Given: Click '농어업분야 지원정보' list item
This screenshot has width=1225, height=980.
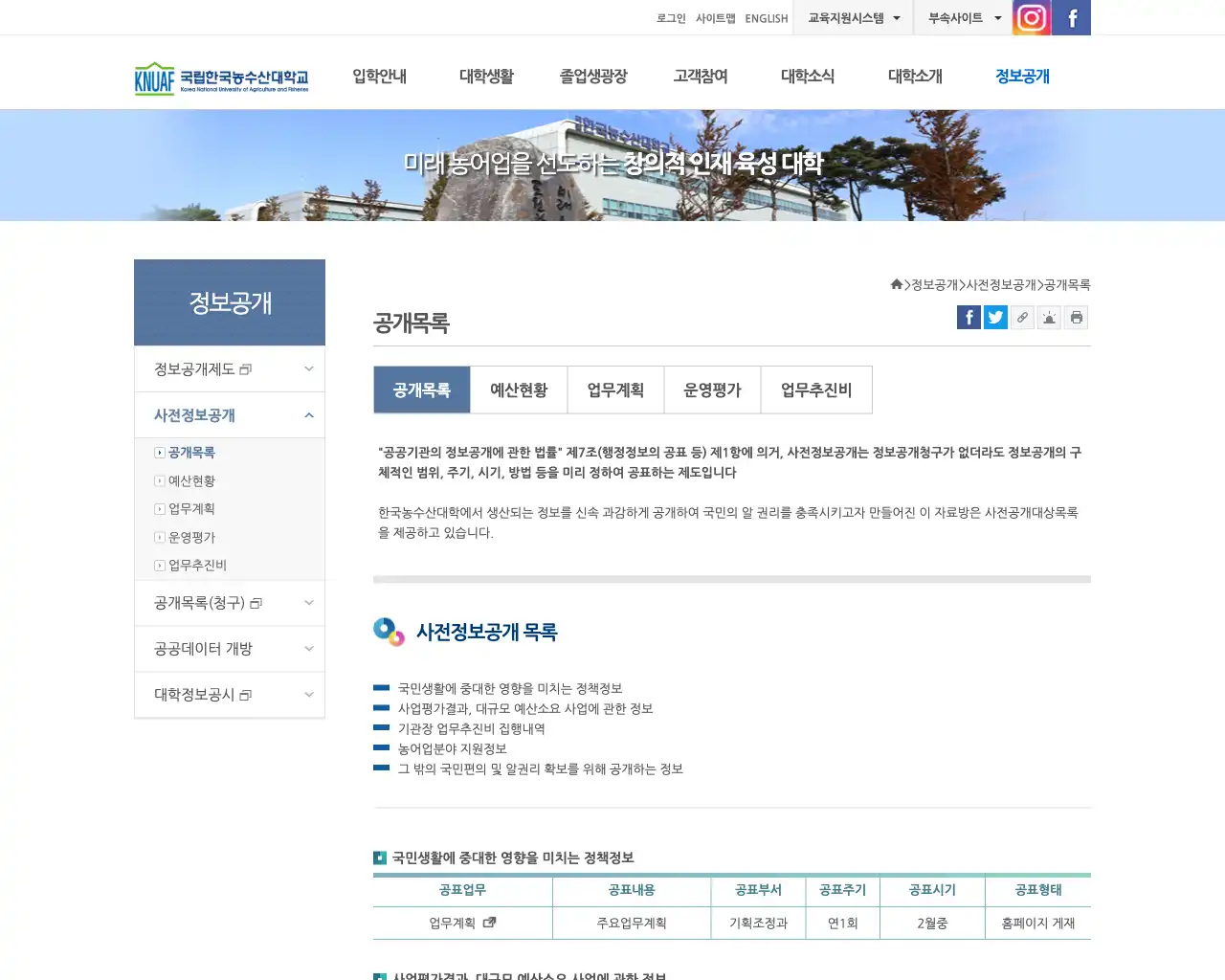Looking at the screenshot, I should point(452,749).
